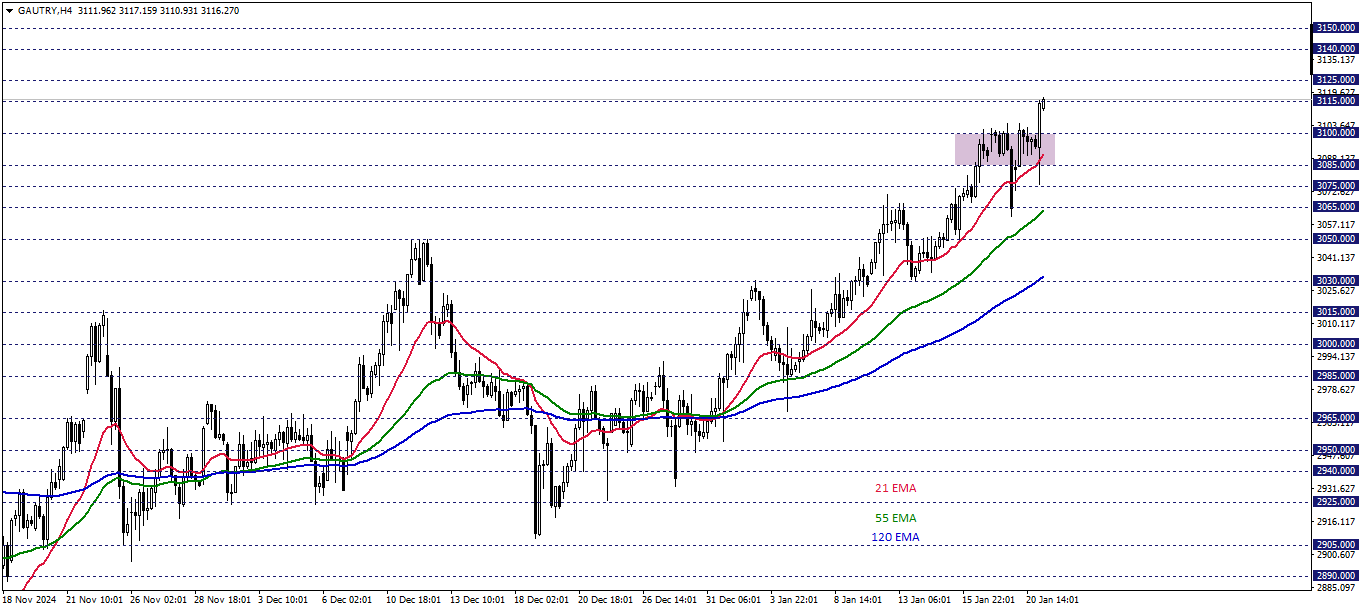Image resolution: width=1362 pixels, height=611 pixels.
Task: Click the 6 Dec 02:01 date label
Action: 347,600
